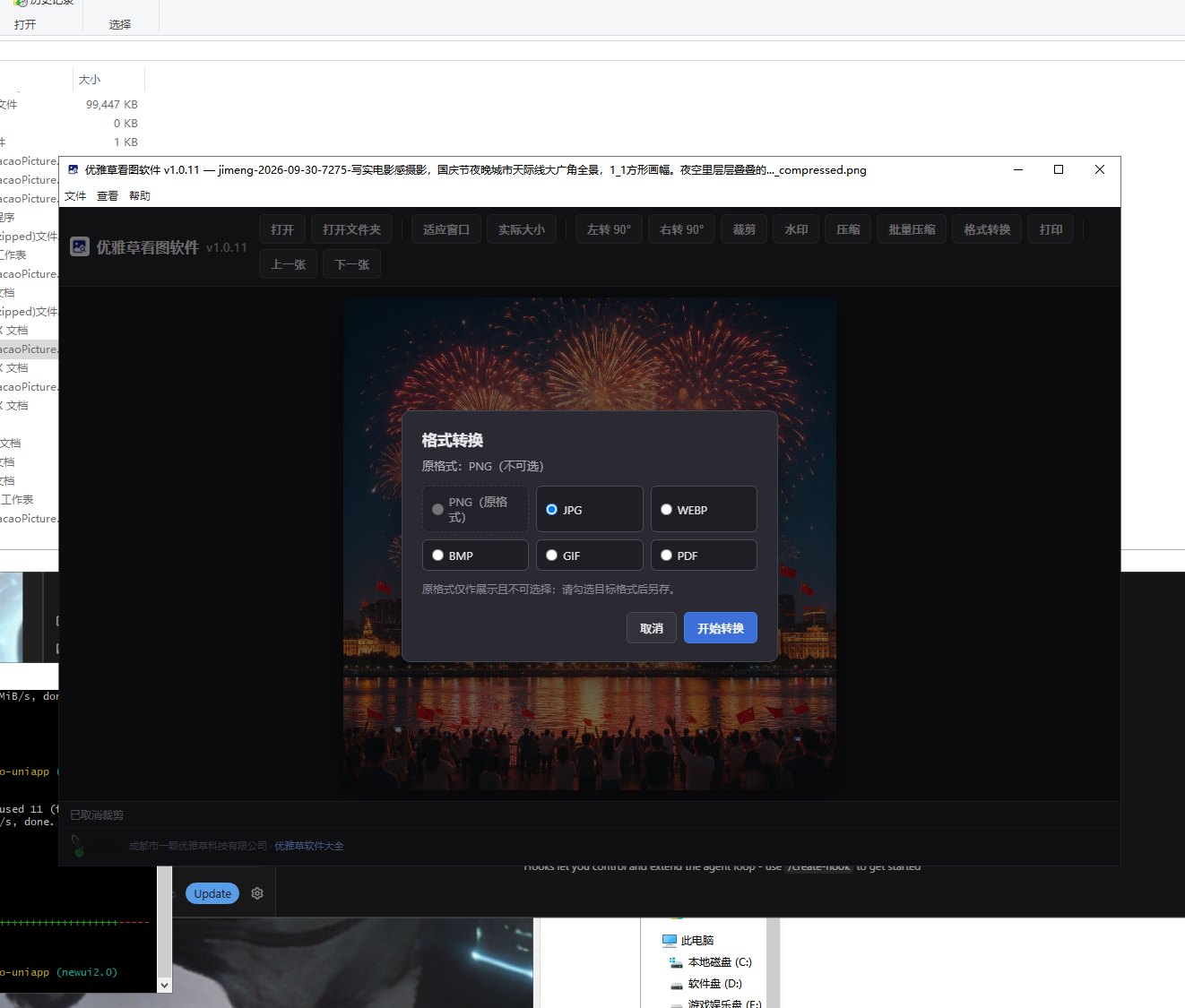
Task: Open the 文件 menu in the viewer
Action: (75, 195)
